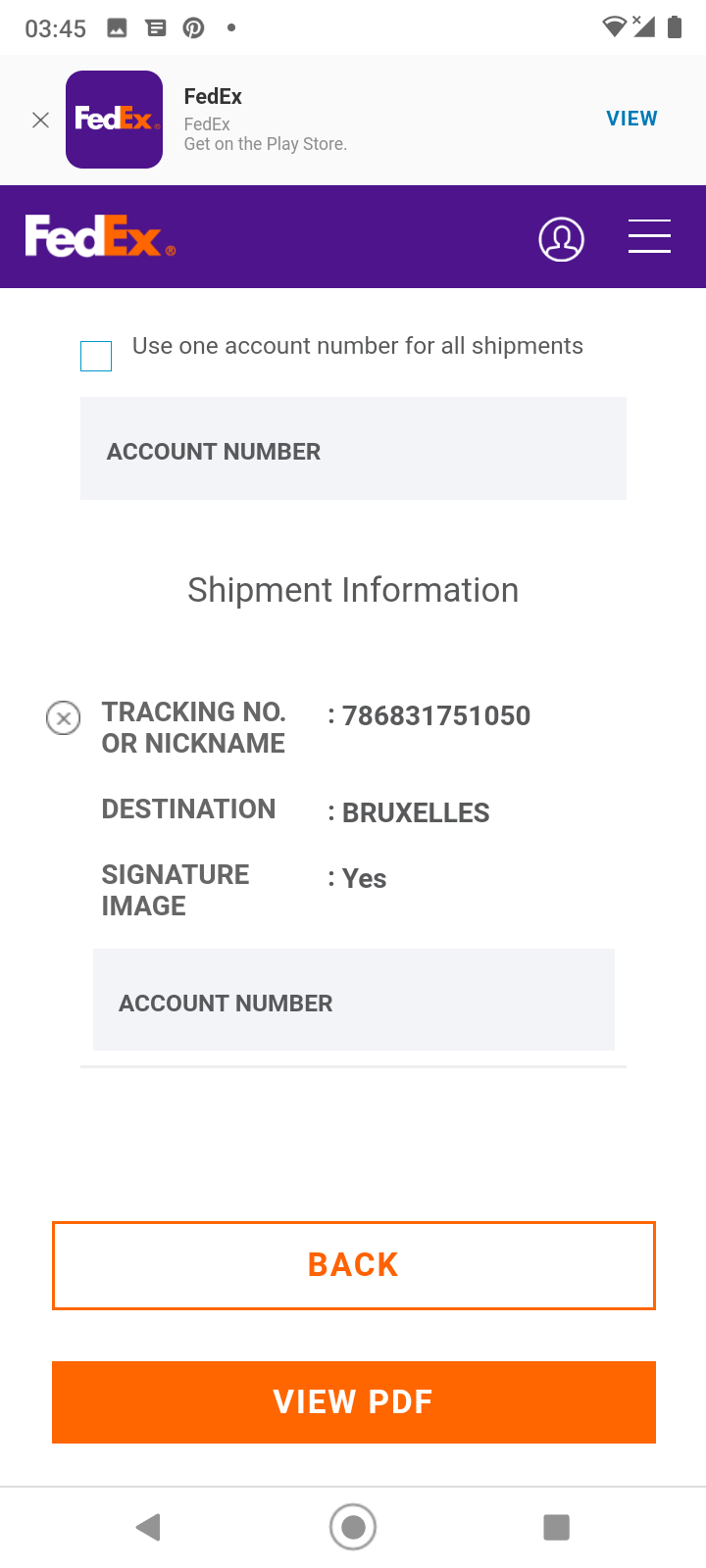706x1568 pixels.
Task: Focus the shipment's Account Number field
Action: 353,1001
